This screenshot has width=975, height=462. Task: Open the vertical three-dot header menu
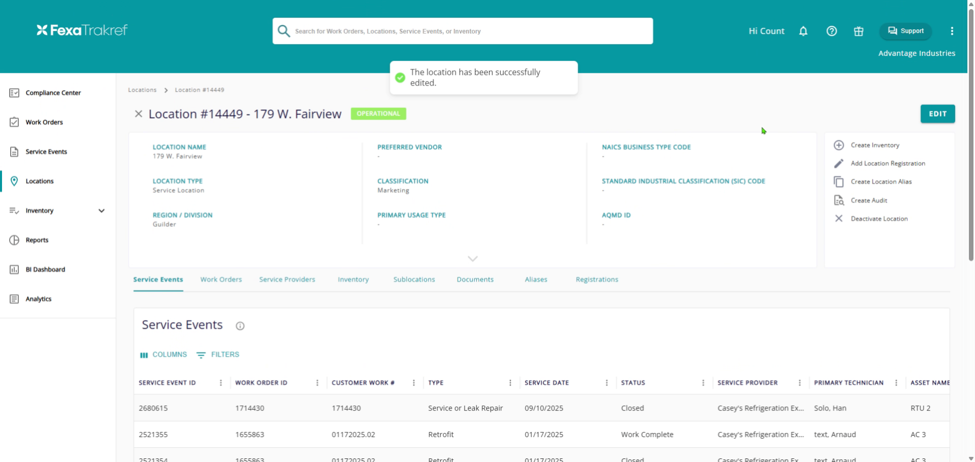click(x=952, y=31)
